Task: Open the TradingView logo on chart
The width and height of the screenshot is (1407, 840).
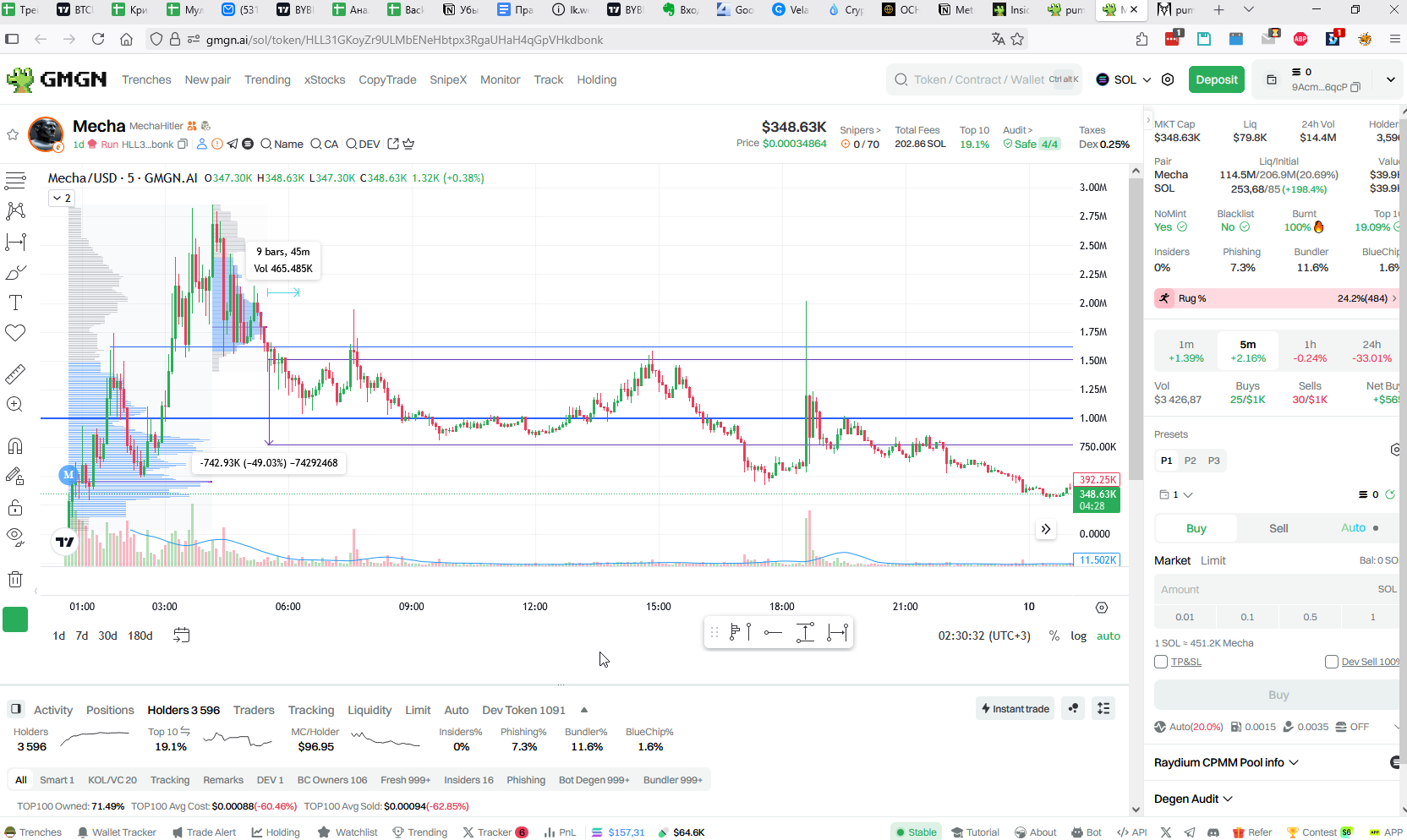Action: pos(65,542)
